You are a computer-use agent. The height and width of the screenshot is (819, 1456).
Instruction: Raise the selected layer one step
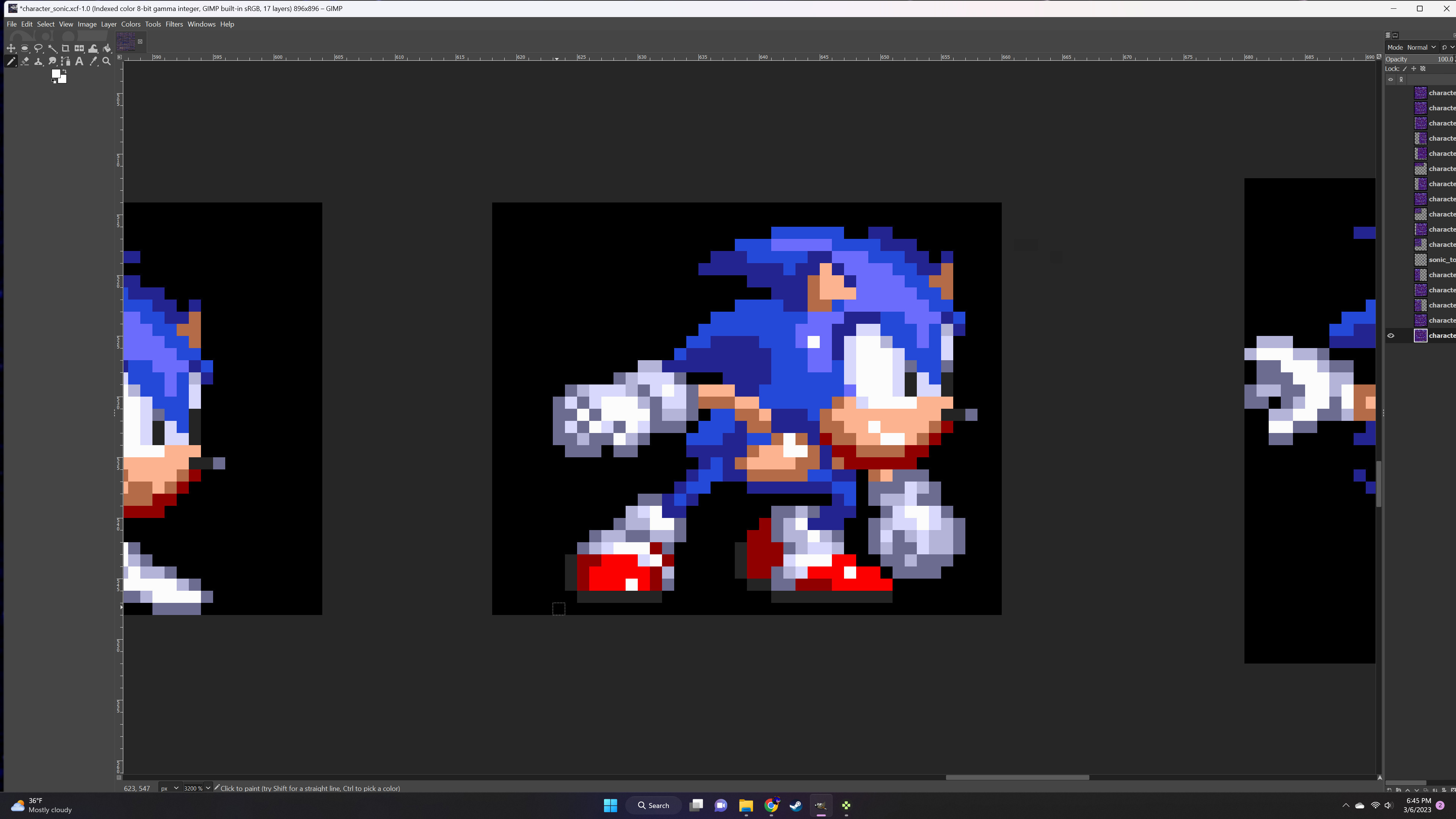tap(1407, 790)
